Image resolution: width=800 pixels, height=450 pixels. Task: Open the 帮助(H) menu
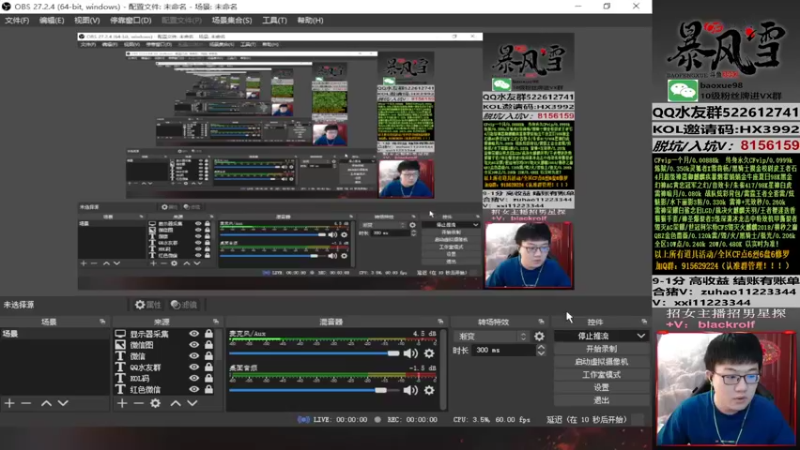[310, 20]
